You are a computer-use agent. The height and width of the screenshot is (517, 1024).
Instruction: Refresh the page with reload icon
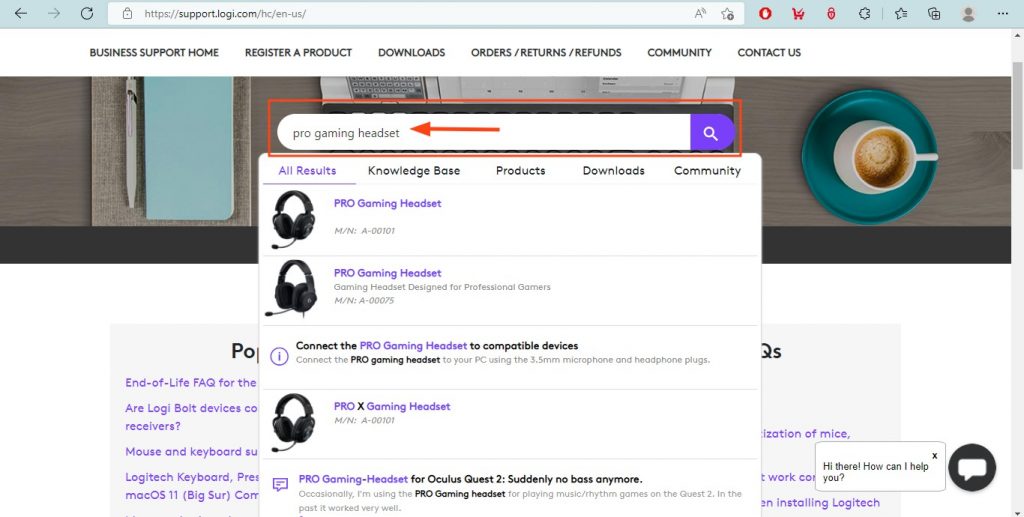[x=87, y=14]
